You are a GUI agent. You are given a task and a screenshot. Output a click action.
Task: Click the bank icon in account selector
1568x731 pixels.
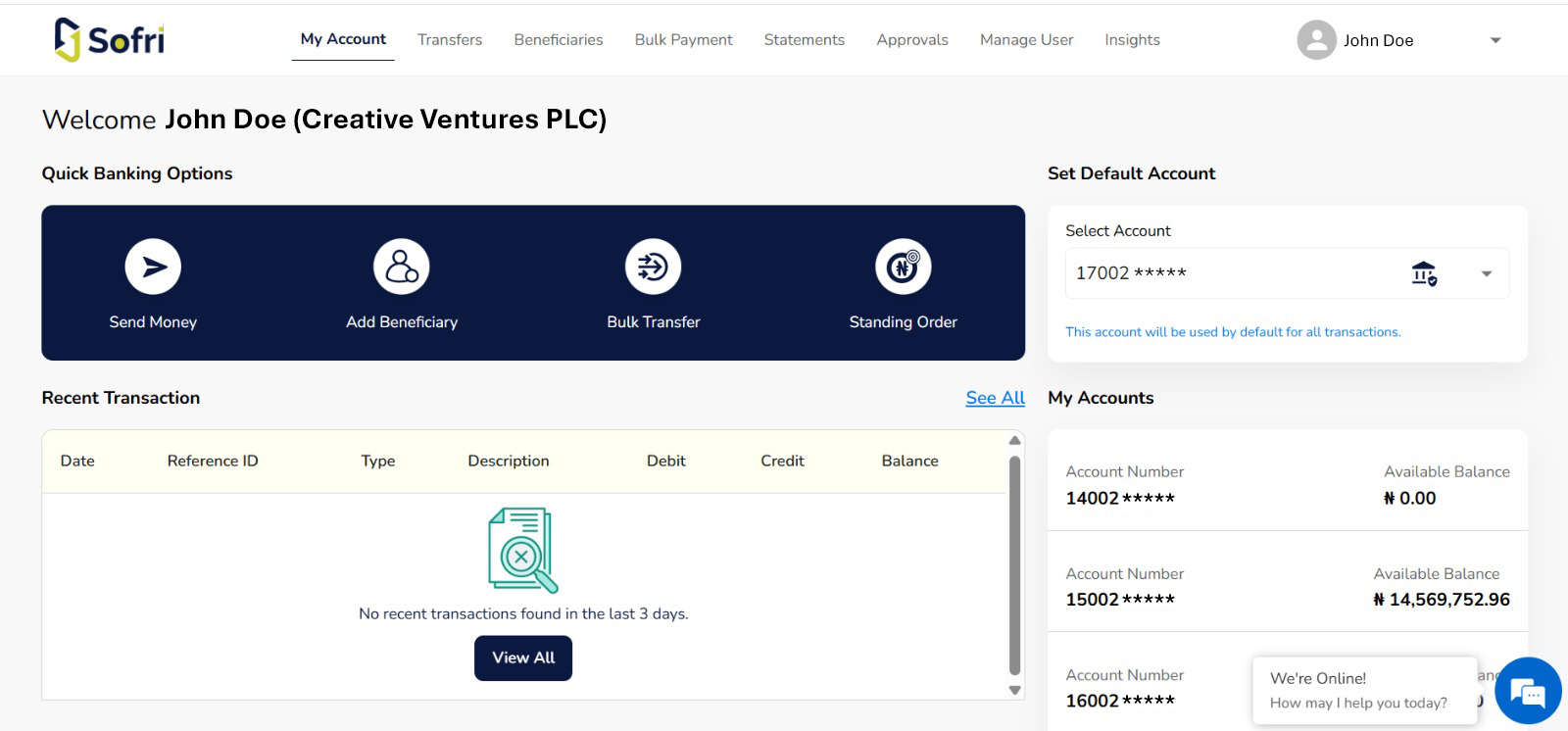pyautogui.click(x=1424, y=273)
